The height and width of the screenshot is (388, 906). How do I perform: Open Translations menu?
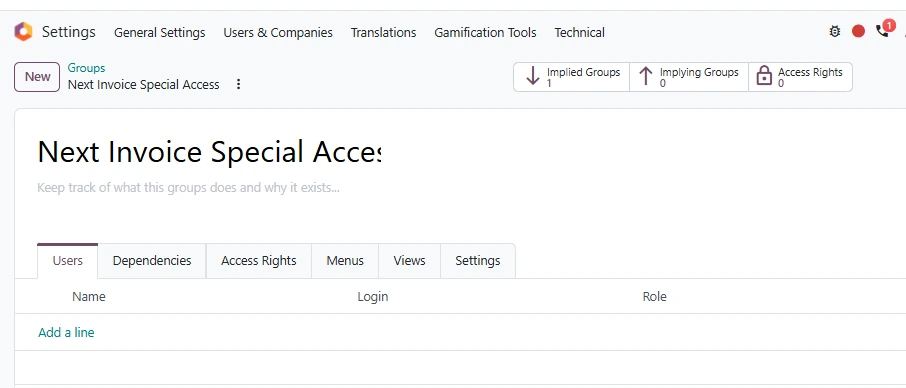(x=383, y=32)
